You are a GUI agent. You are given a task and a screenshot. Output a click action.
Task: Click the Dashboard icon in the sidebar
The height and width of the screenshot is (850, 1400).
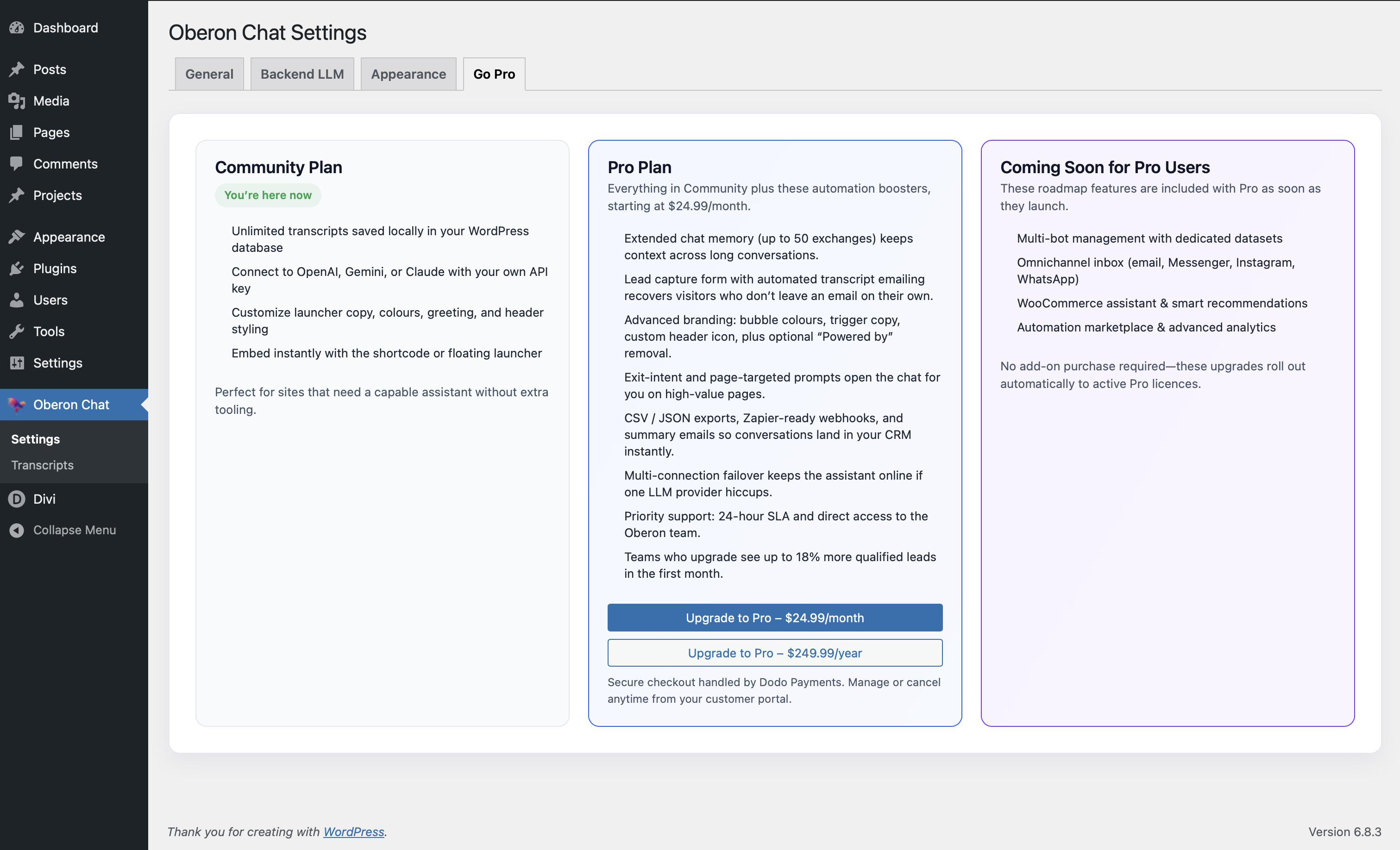[x=17, y=27]
